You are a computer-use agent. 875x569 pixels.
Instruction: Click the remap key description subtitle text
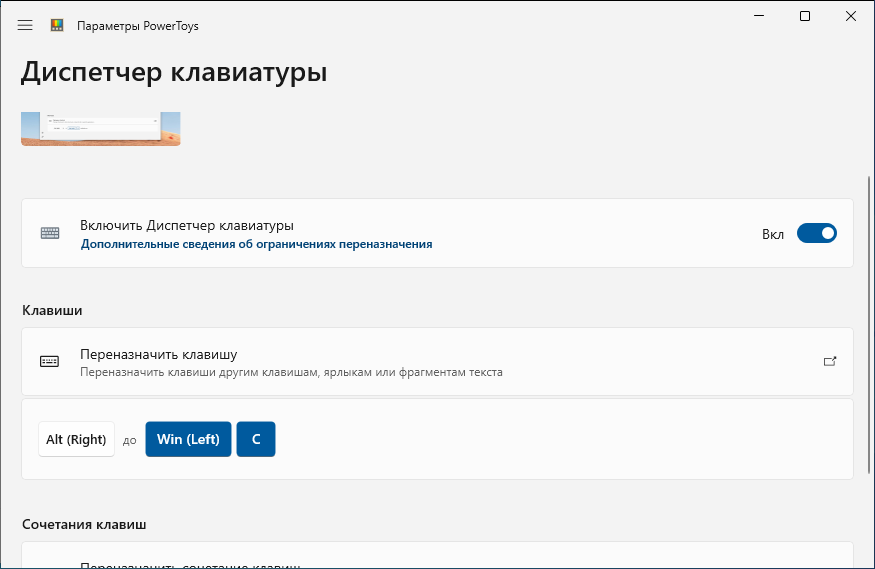pyautogui.click(x=291, y=372)
